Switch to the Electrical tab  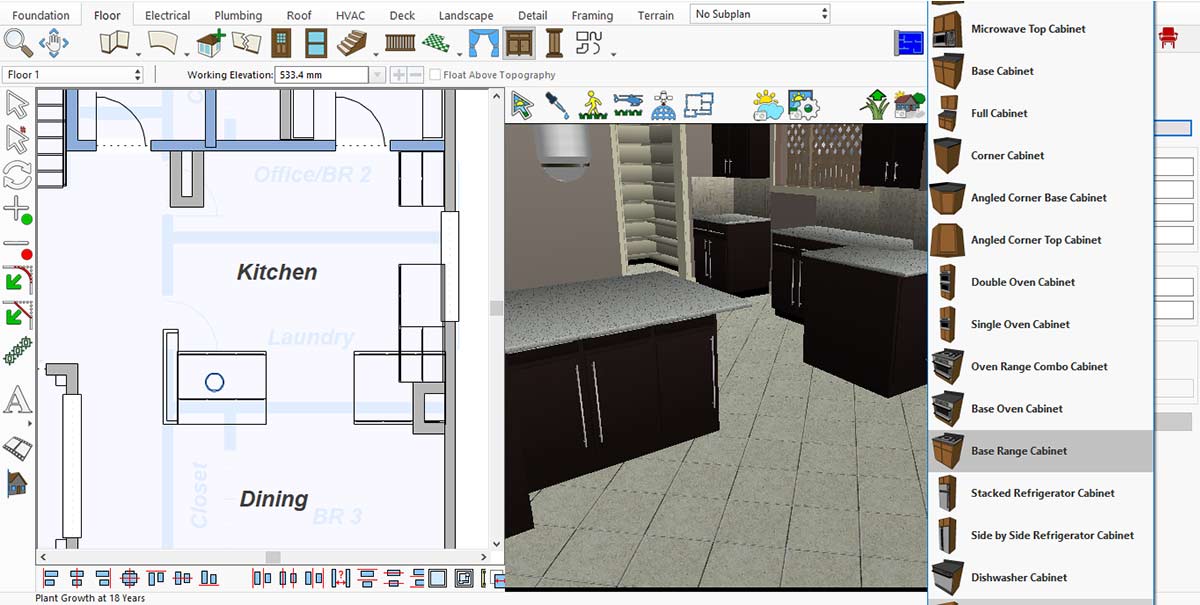coord(167,15)
